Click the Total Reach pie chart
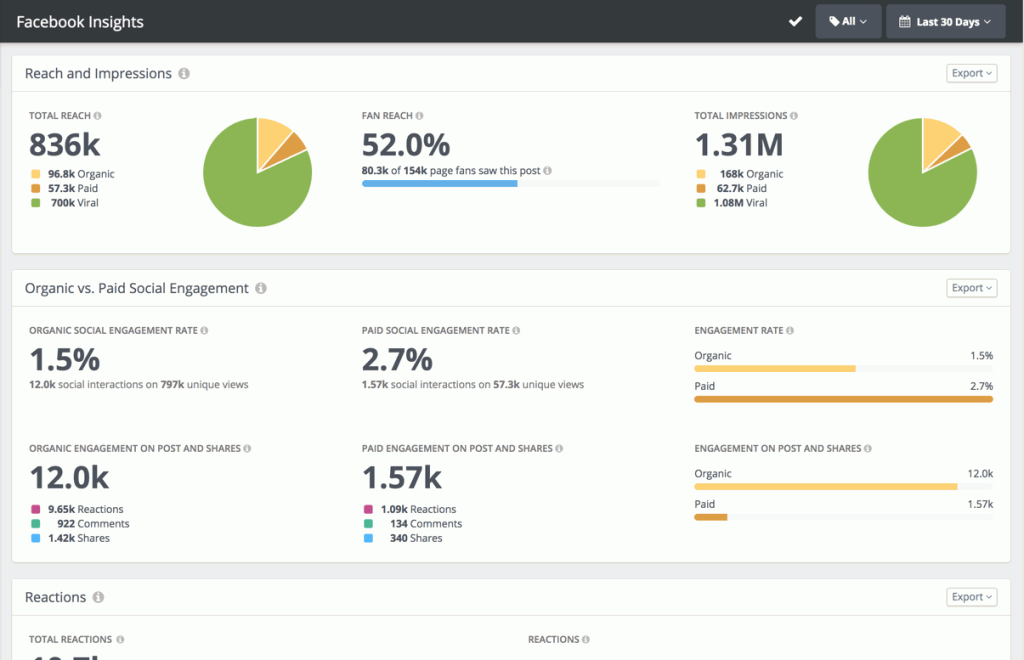Image resolution: width=1024 pixels, height=660 pixels. (257, 172)
